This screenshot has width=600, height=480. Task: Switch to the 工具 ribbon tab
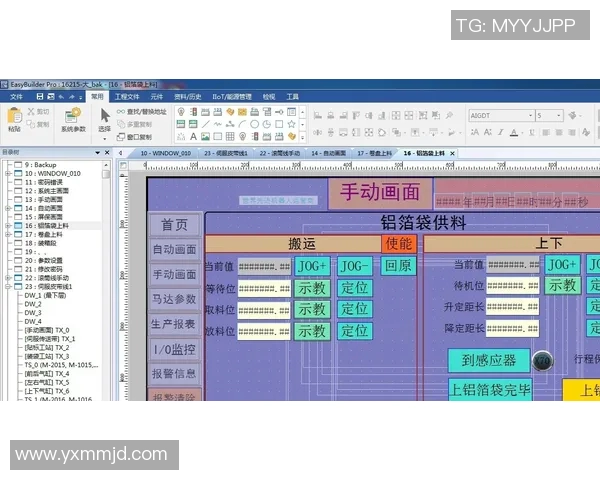click(292, 97)
